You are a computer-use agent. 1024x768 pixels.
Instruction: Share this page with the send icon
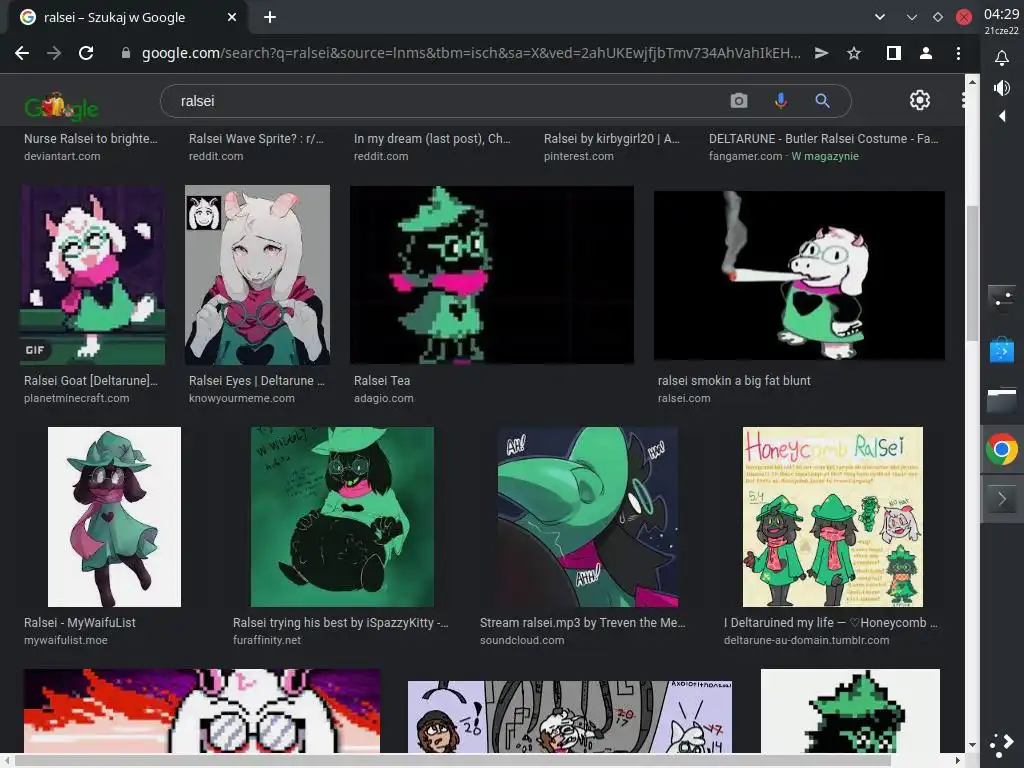822,54
